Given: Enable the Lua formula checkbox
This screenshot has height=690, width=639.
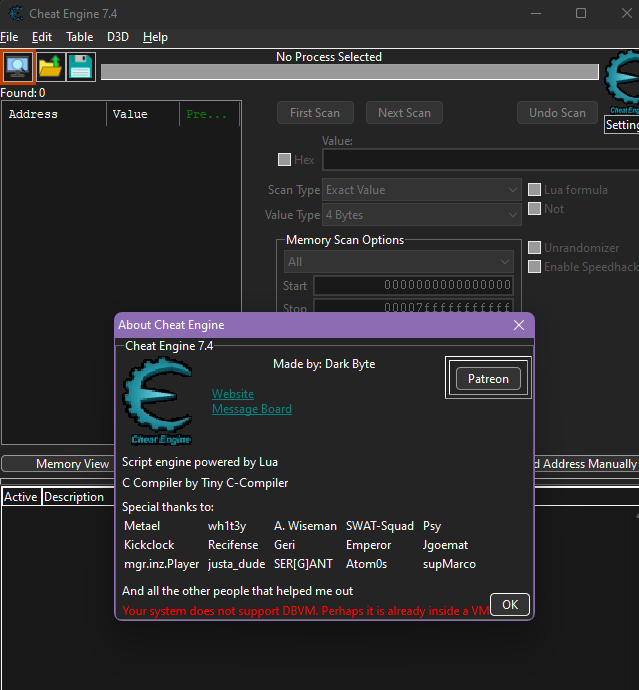Looking at the screenshot, I should [x=535, y=190].
